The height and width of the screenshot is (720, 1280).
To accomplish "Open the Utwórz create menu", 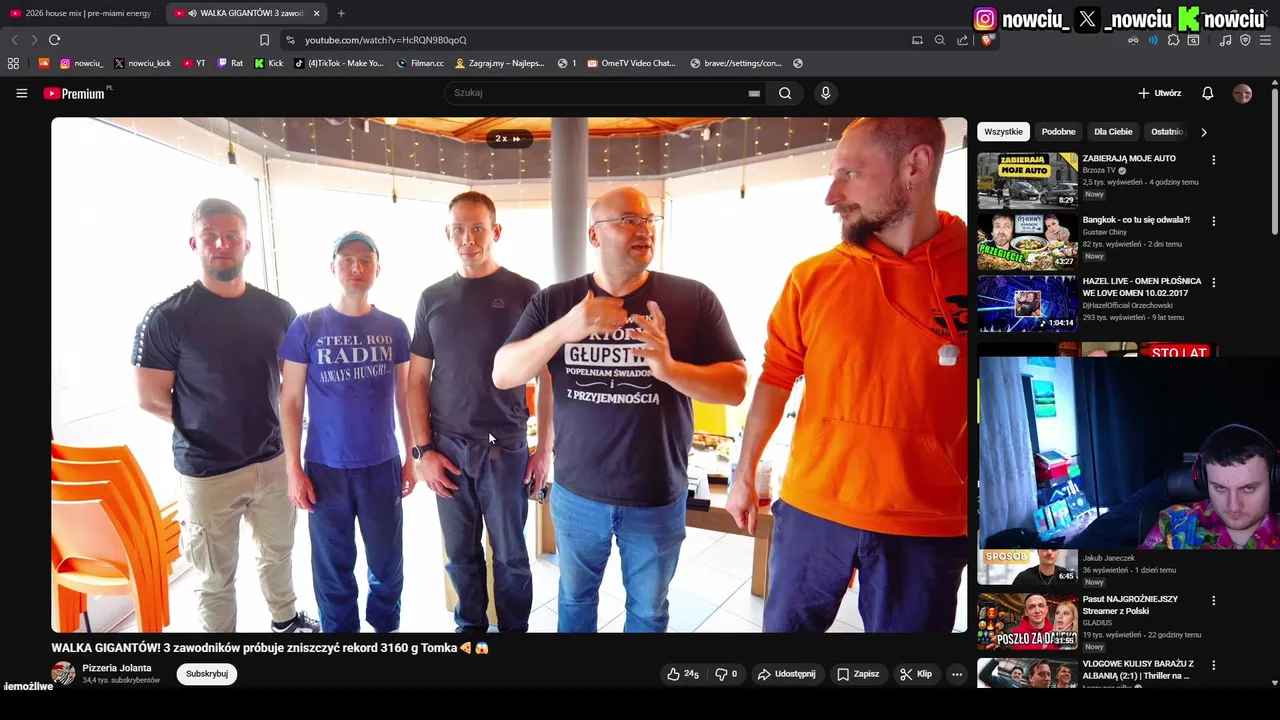I will click(x=1160, y=93).
